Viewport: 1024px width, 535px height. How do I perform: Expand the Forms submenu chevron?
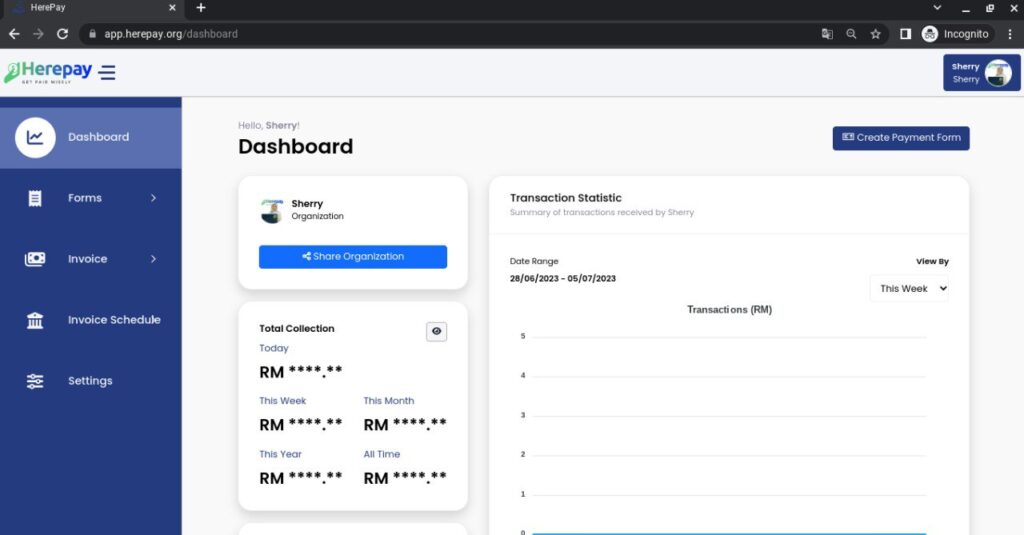(153, 198)
